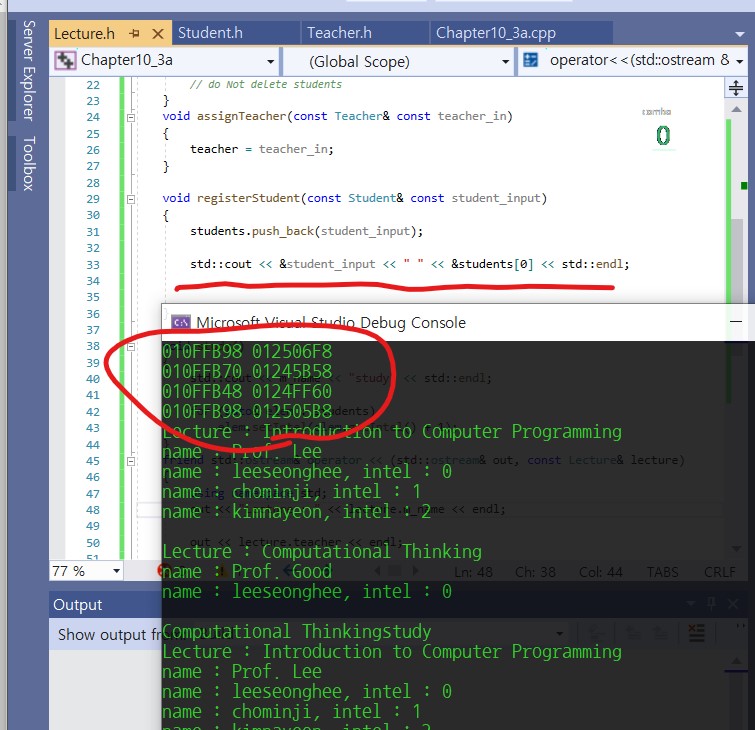Screen dimensions: 755x730
Task: Open the 77 % zoom dropdown
Action: click(x=116, y=572)
